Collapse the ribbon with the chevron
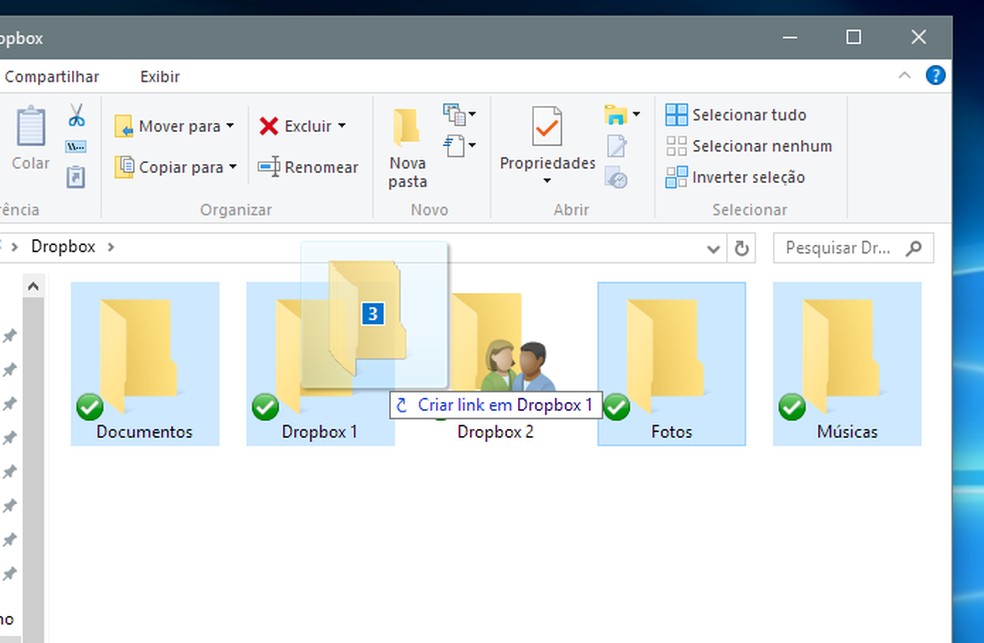Image resolution: width=984 pixels, height=643 pixels. 904,75
